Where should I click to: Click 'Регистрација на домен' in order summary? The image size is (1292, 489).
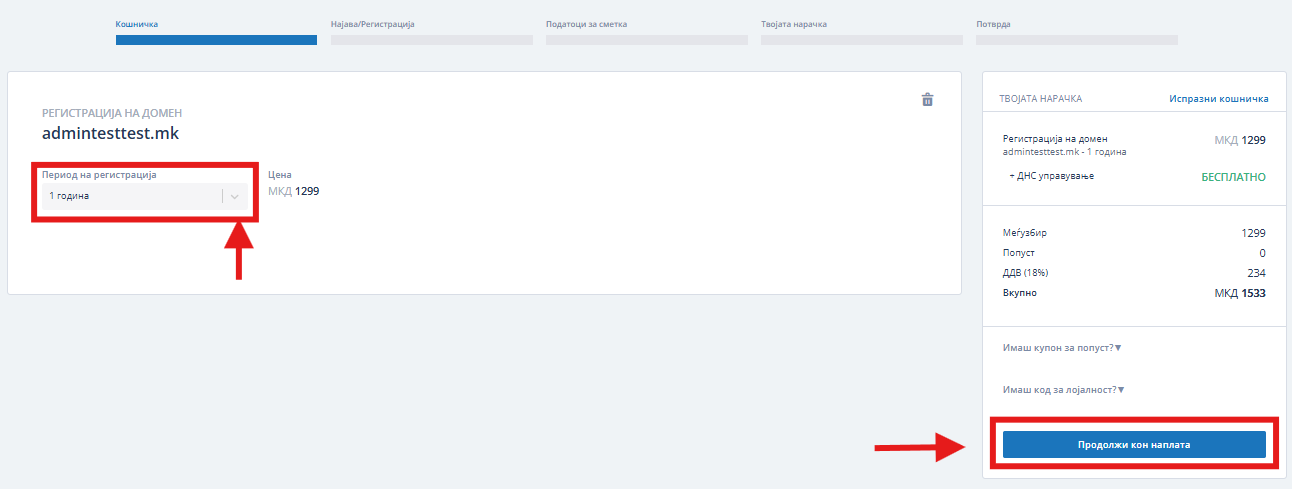(x=1055, y=139)
